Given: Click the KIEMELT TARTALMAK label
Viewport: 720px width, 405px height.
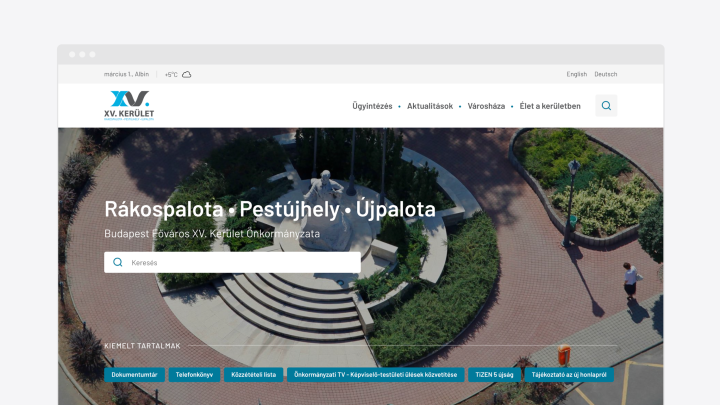Looking at the screenshot, I should [x=142, y=346].
